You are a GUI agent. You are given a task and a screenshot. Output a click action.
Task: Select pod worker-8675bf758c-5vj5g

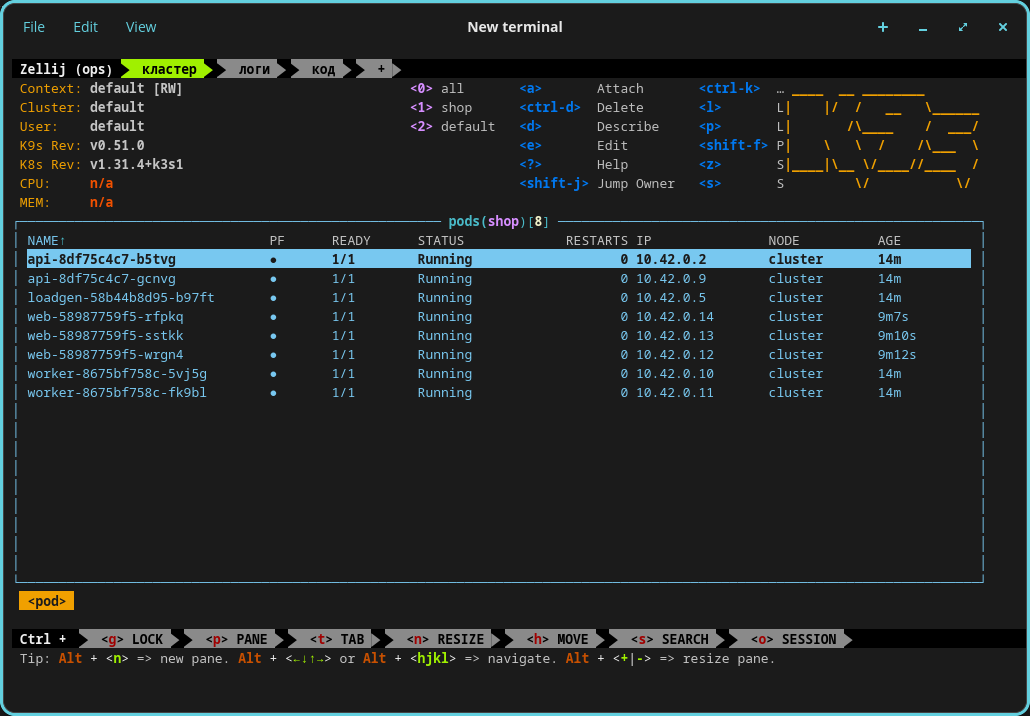(499, 374)
